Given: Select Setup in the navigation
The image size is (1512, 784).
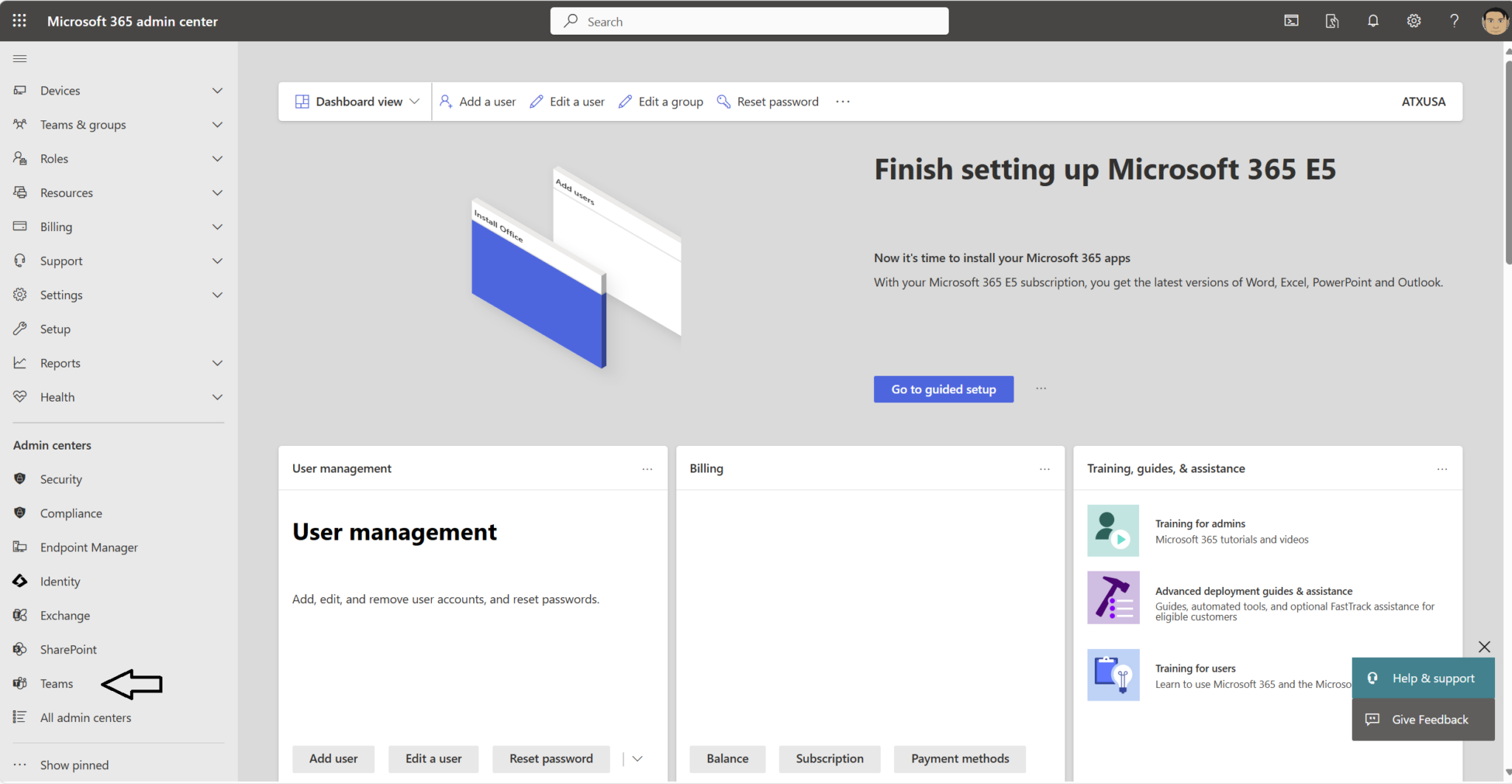Looking at the screenshot, I should [x=55, y=329].
